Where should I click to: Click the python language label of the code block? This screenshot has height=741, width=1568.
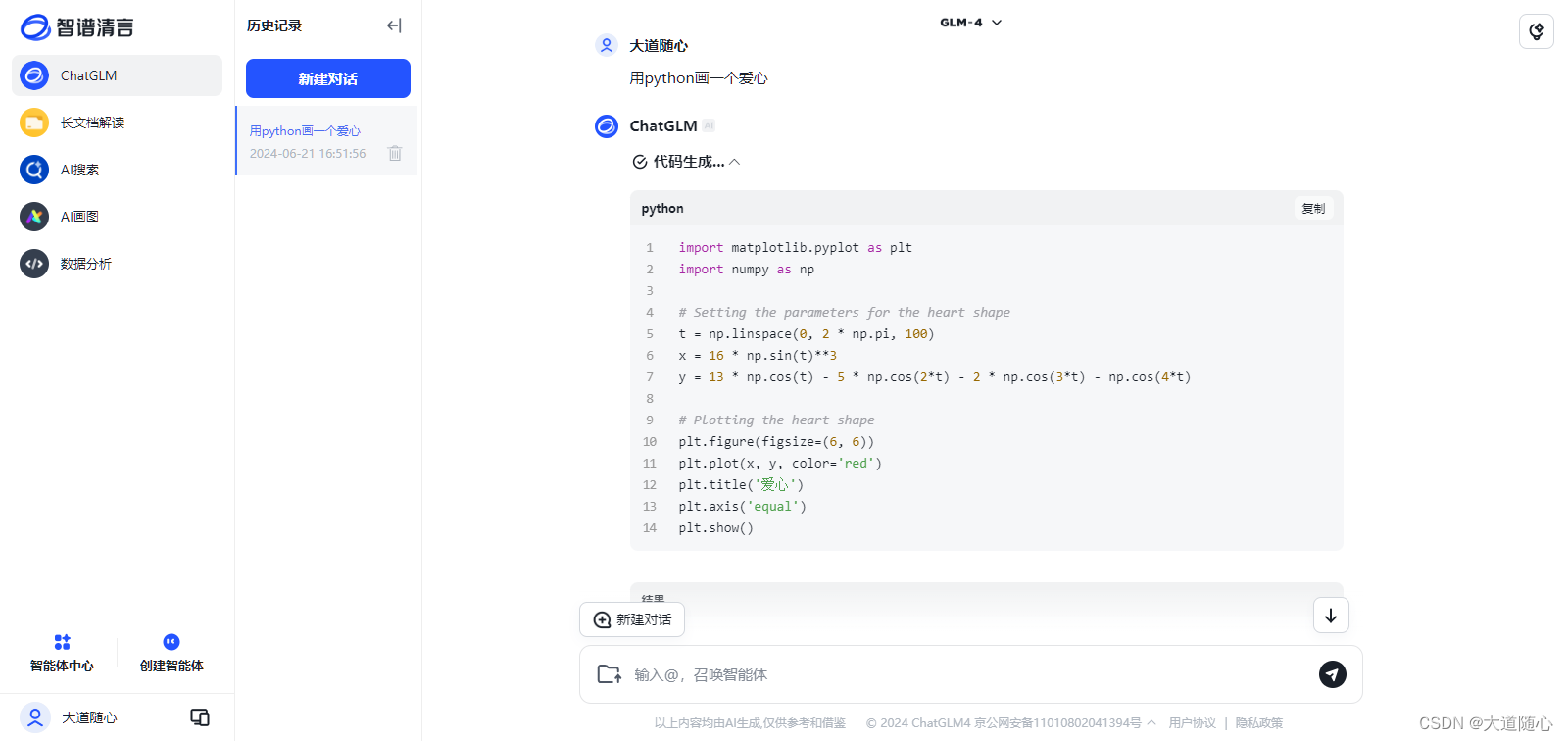662,209
